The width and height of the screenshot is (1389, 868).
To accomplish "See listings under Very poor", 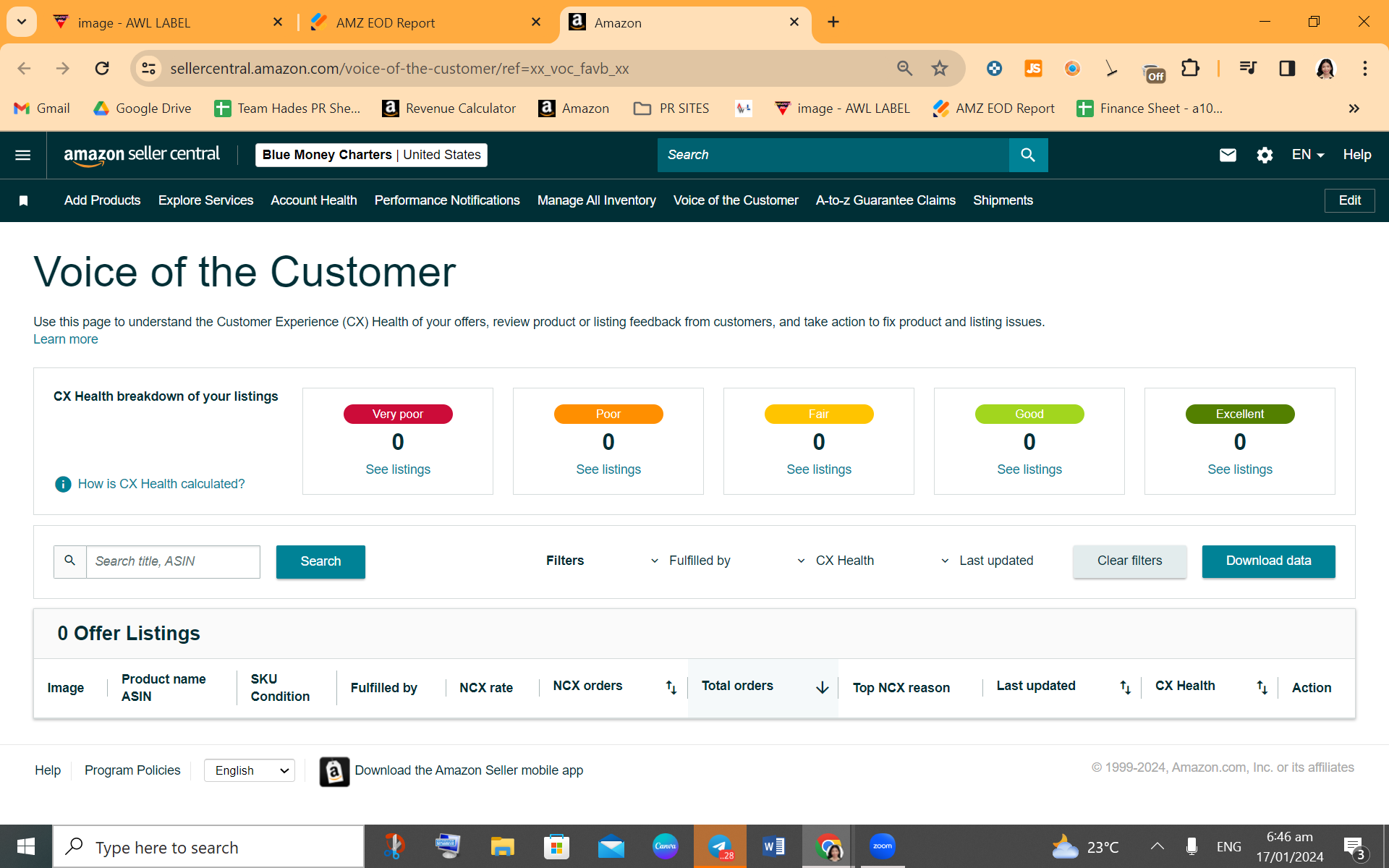I will (398, 469).
